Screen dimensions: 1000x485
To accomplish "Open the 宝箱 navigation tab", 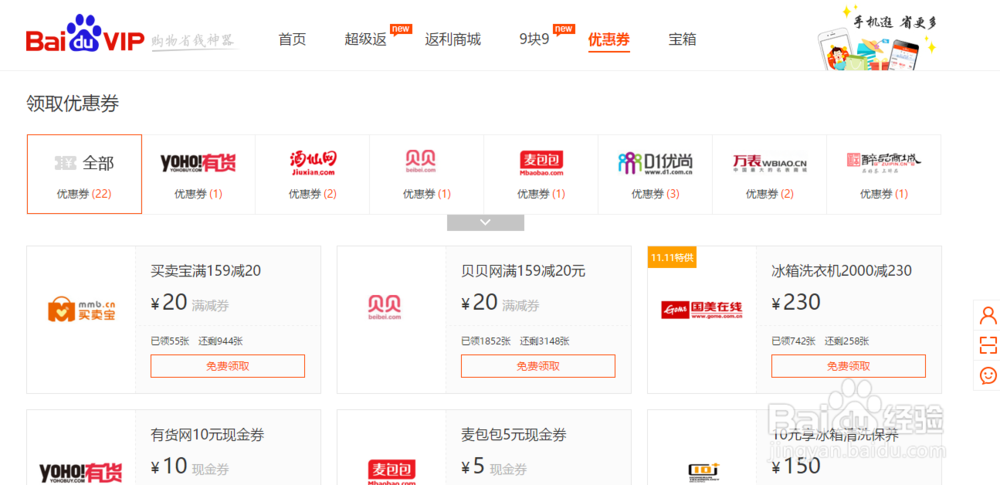I will [x=682, y=40].
